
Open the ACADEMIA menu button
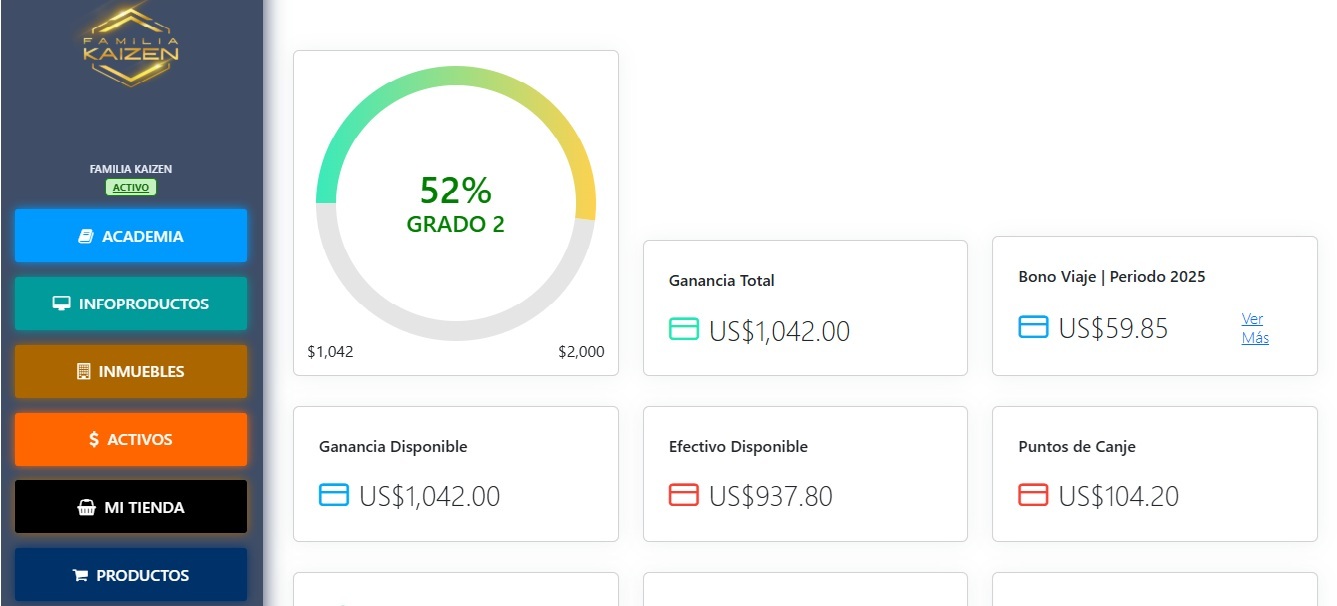(131, 236)
